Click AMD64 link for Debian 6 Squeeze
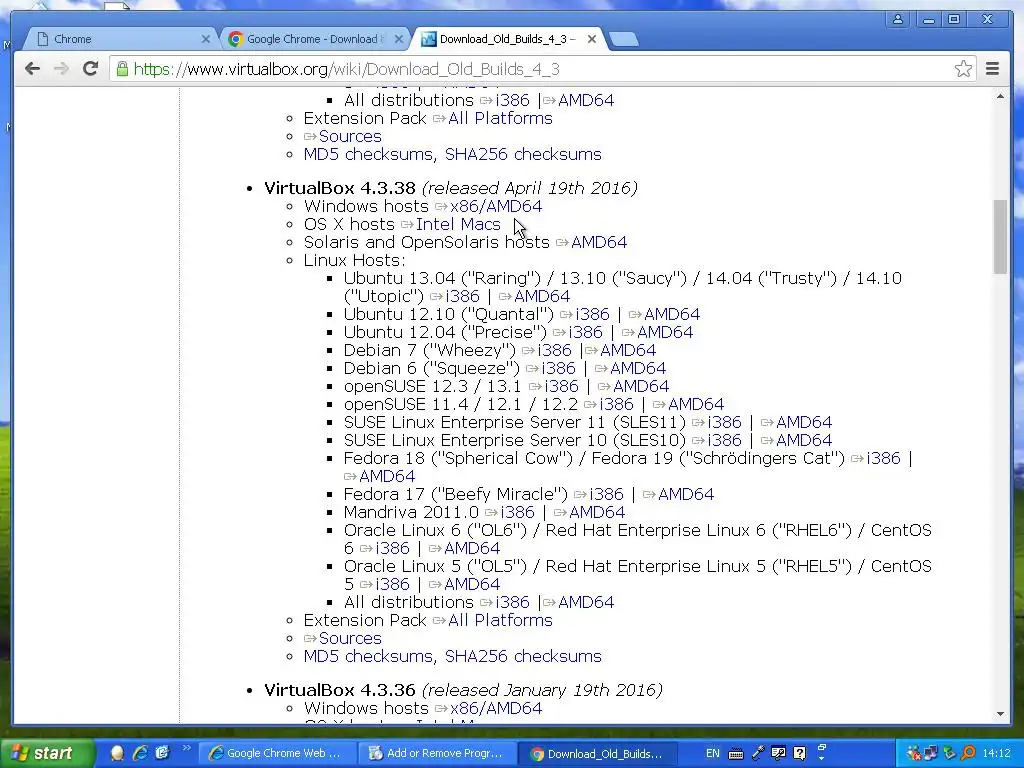 (x=638, y=368)
